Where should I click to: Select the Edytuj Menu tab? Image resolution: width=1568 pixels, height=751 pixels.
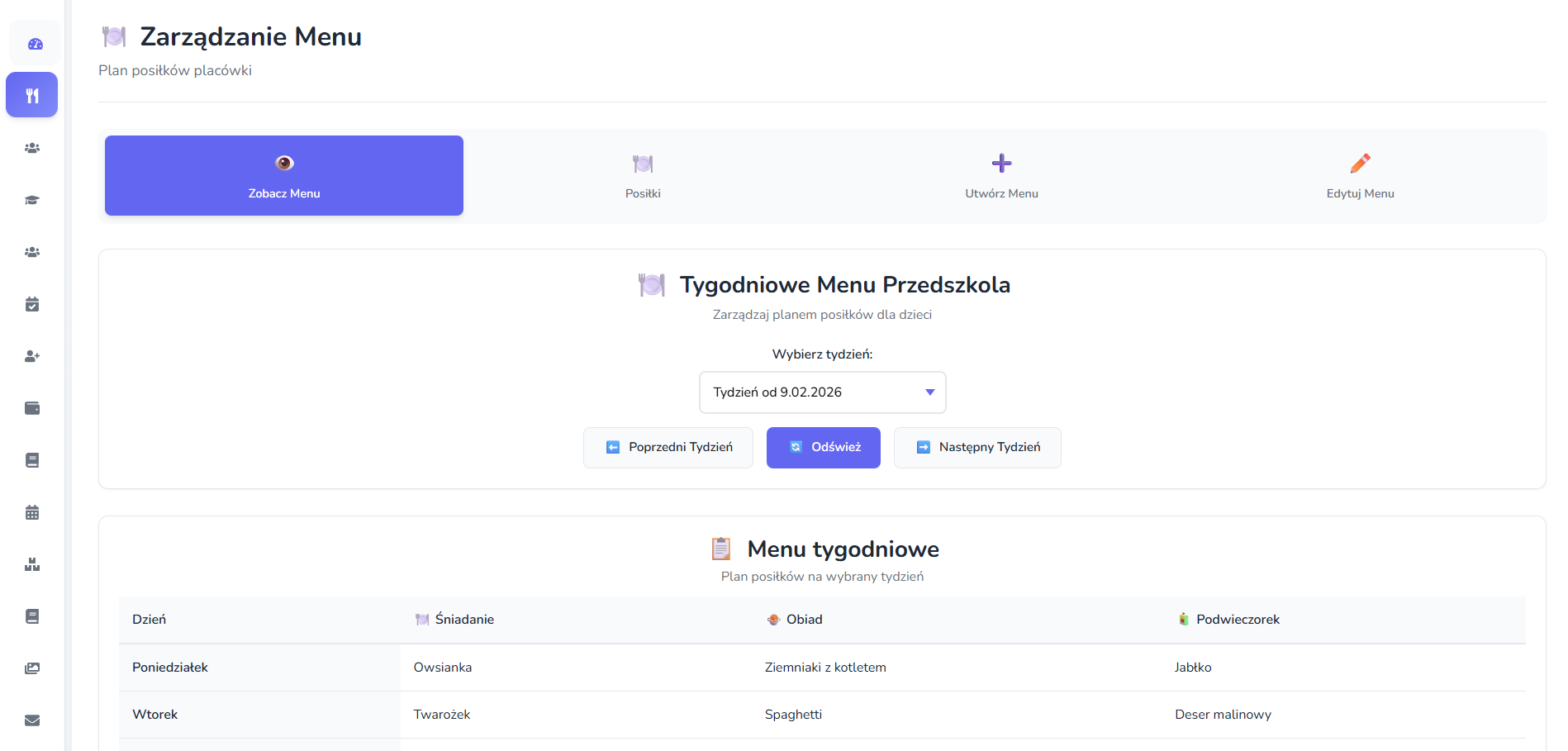pyautogui.click(x=1360, y=176)
